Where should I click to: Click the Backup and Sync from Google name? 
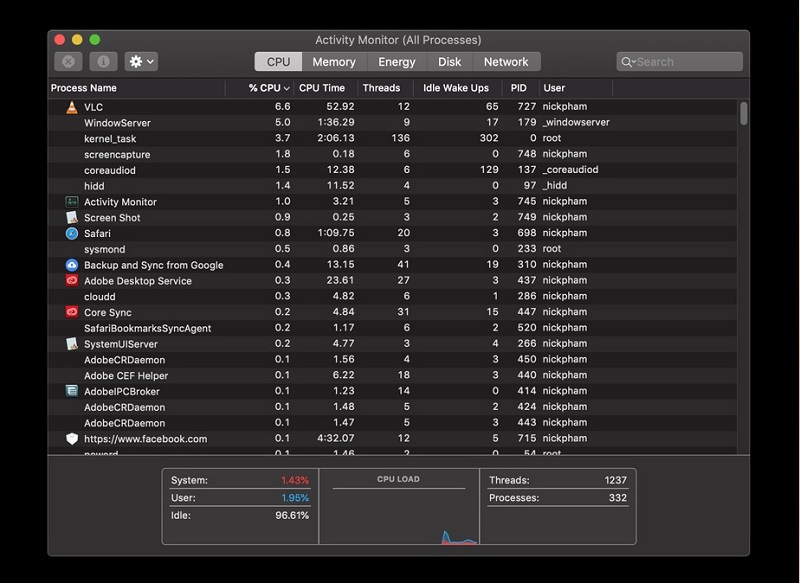click(154, 265)
